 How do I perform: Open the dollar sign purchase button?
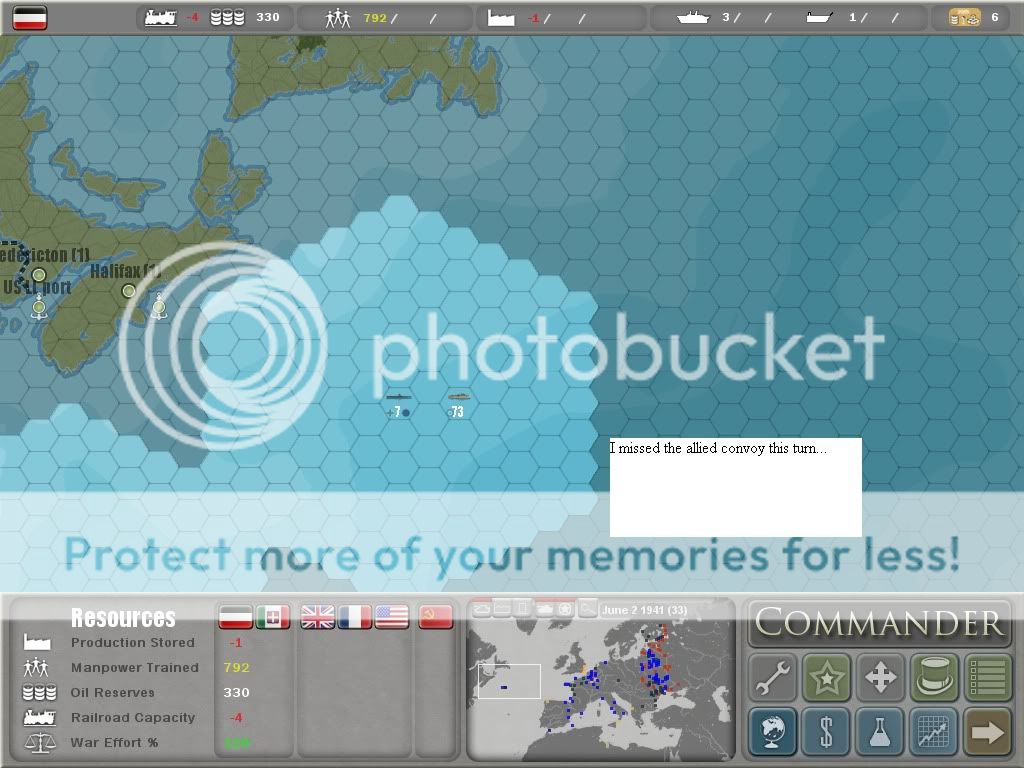click(x=826, y=732)
